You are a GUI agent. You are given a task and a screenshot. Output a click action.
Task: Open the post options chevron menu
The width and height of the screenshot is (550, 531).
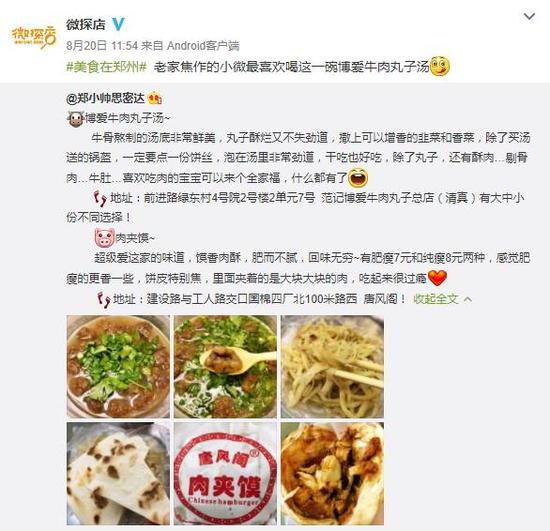tap(529, 16)
